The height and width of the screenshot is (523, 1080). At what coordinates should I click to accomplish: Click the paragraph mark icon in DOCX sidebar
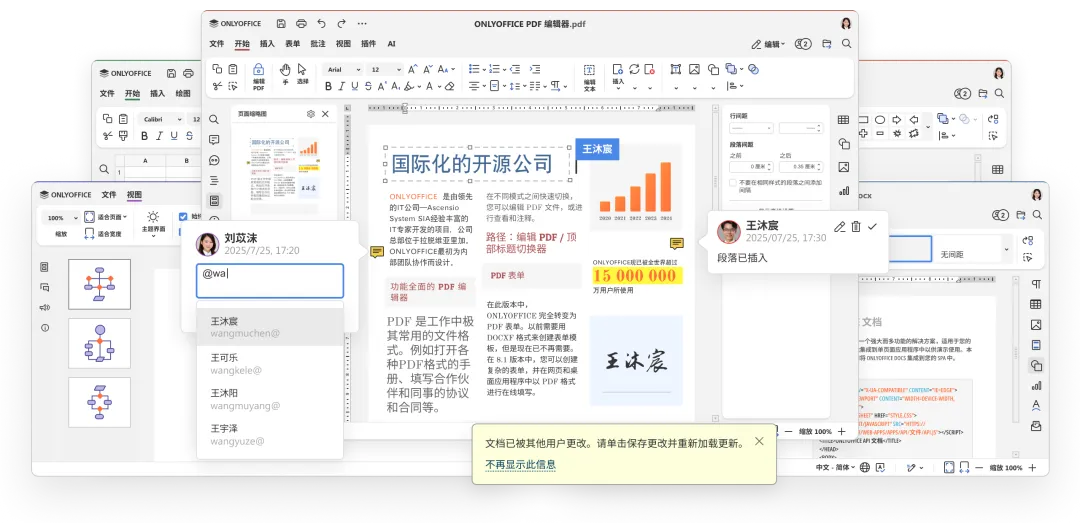click(1035, 284)
